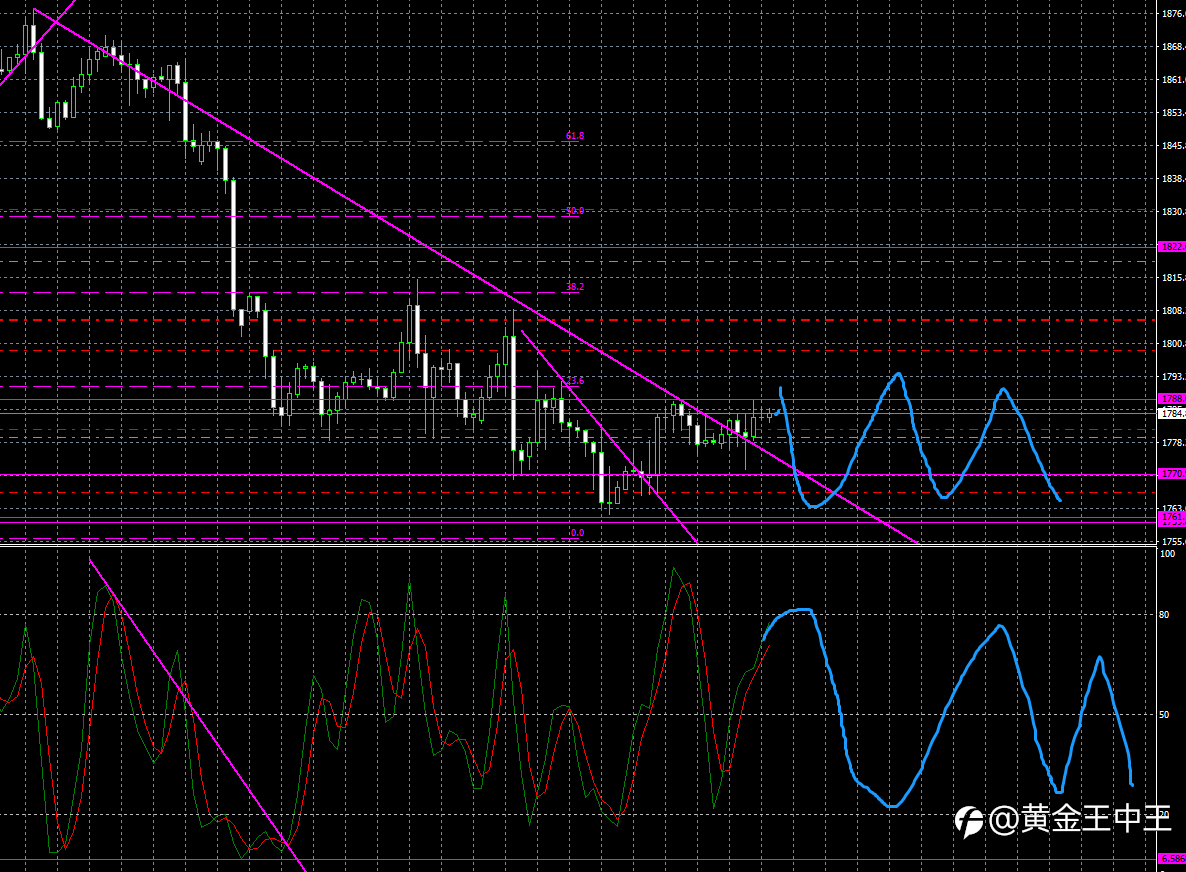The image size is (1186, 872).
Task: Click the 1808 price axis label
Action: 1173,311
